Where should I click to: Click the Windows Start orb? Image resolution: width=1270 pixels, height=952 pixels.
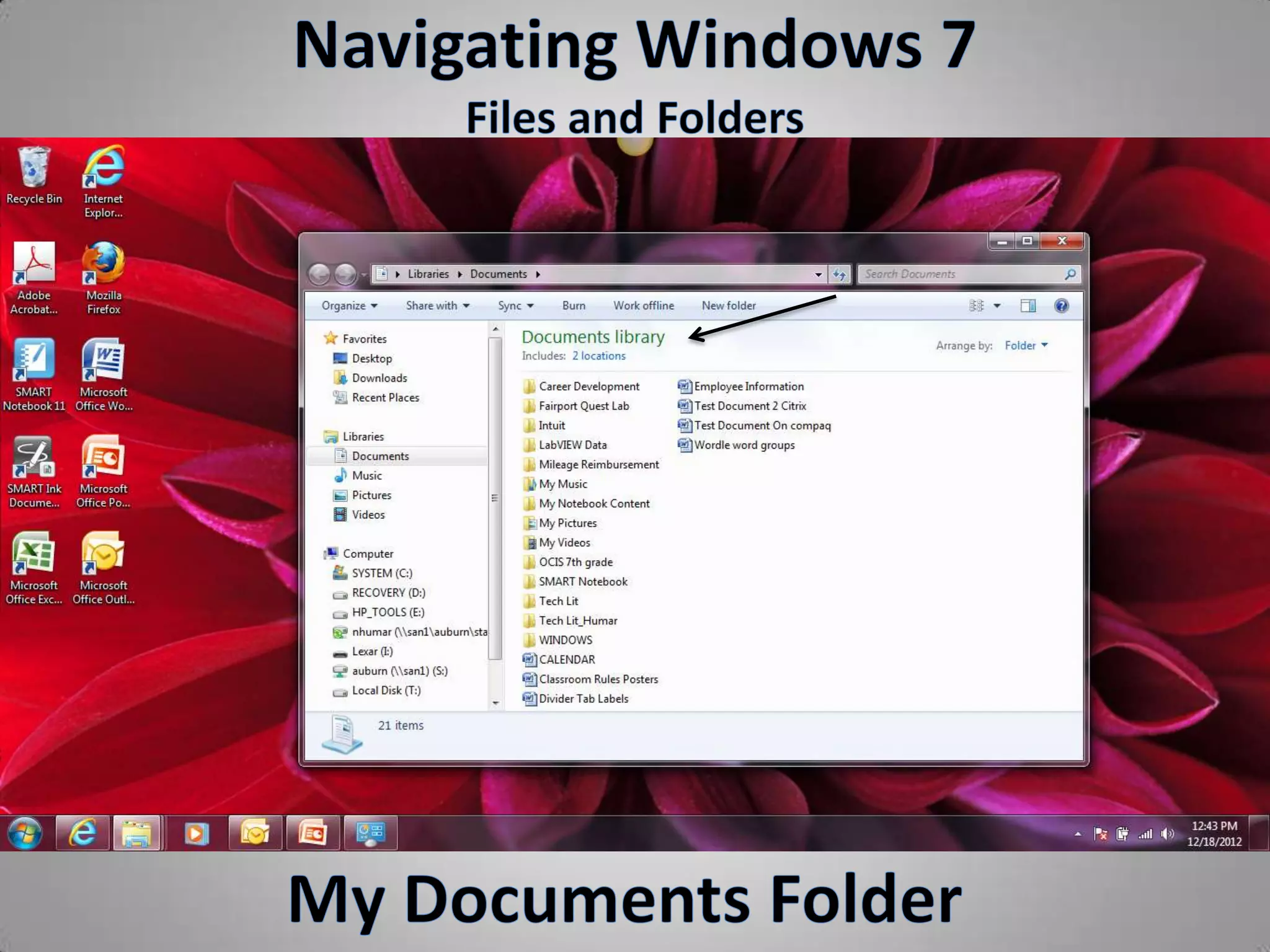click(x=25, y=834)
